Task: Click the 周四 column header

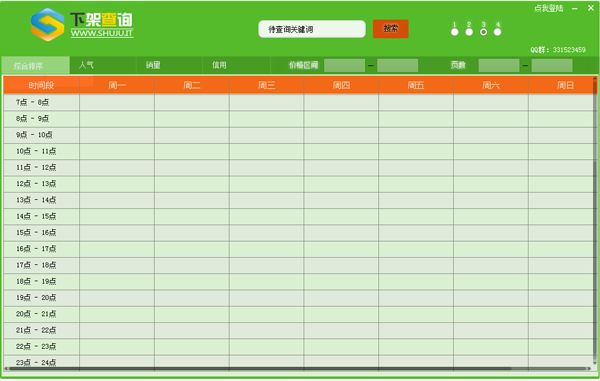Action: click(341, 85)
